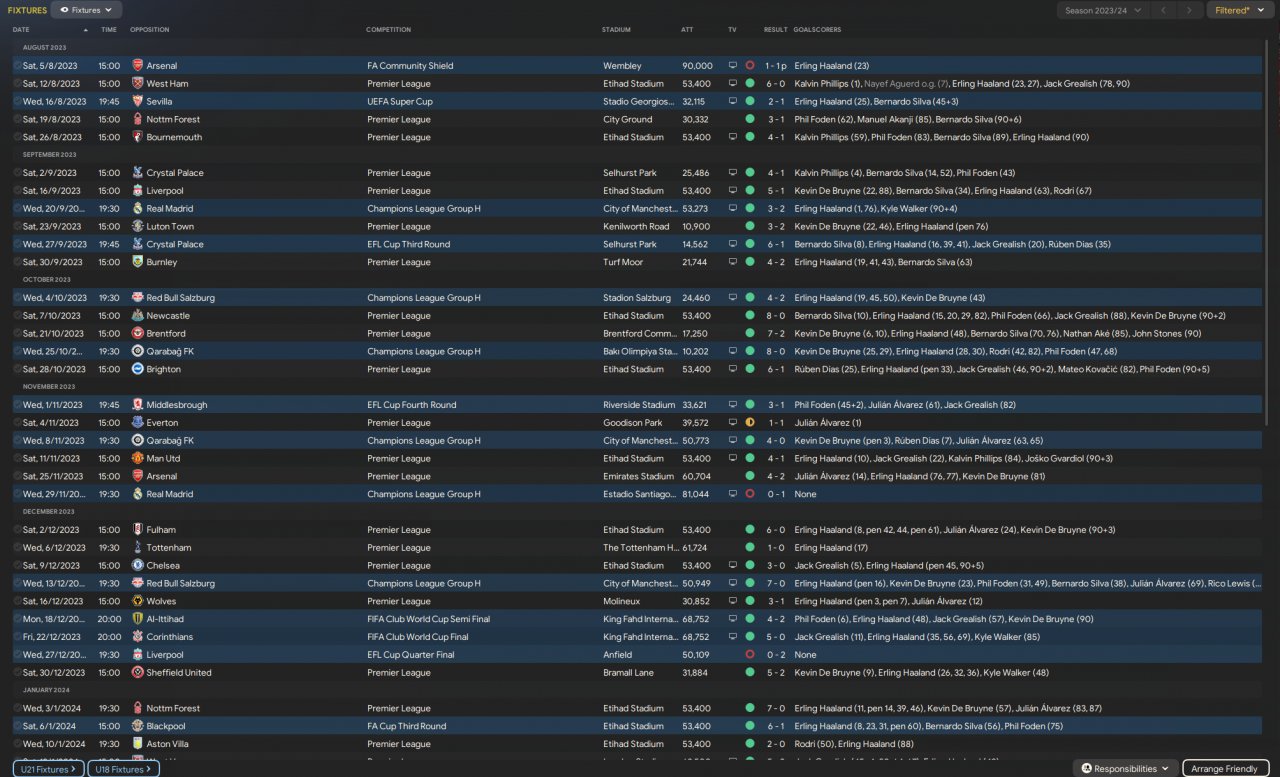Screen dimensions: 1280x777
Task: Toggle the circle marker beside Sat, 19/8/2023
Action: pos(17,120)
